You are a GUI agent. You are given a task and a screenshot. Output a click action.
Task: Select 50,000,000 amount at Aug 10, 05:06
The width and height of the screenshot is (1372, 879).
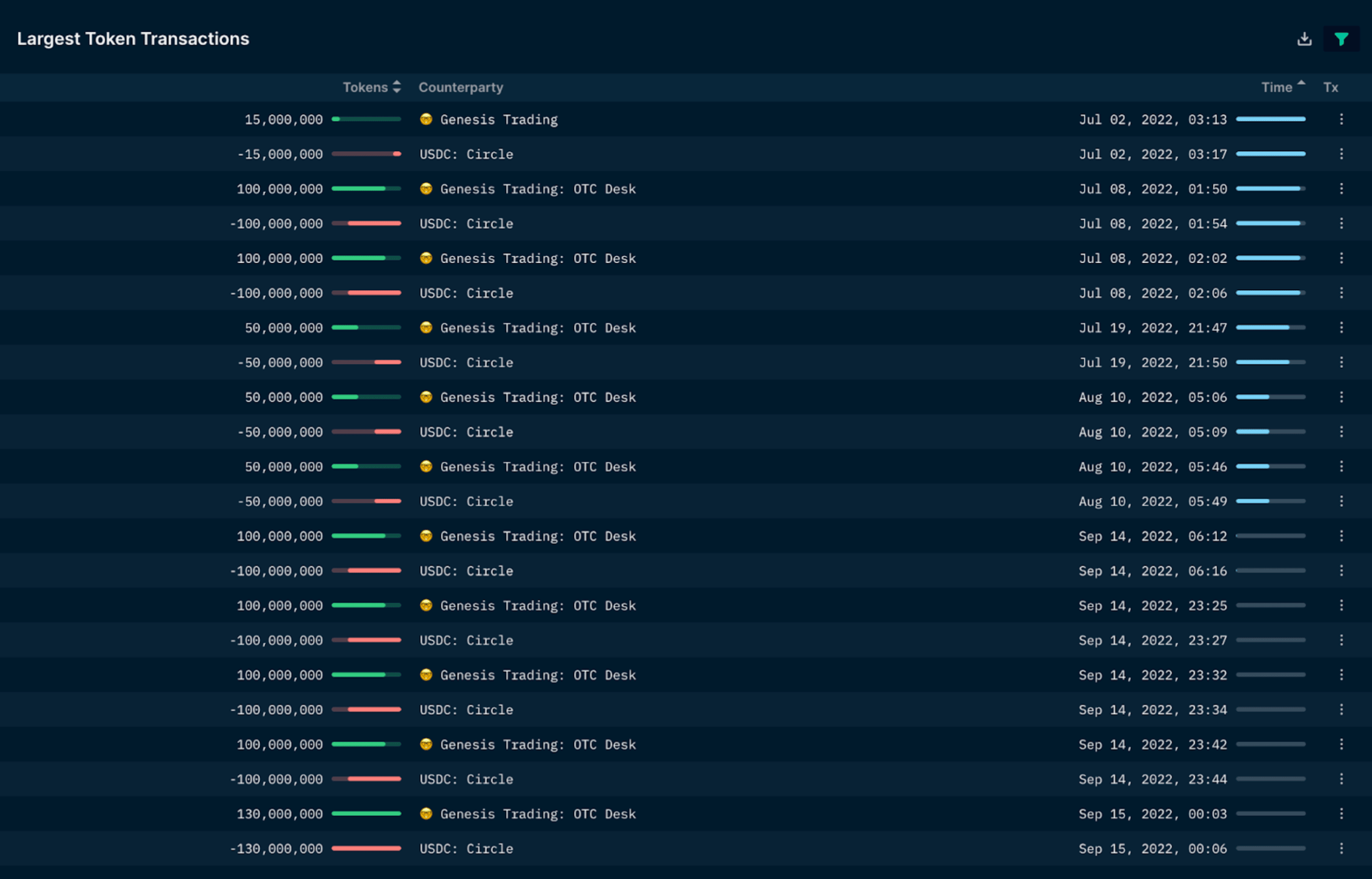click(x=284, y=397)
